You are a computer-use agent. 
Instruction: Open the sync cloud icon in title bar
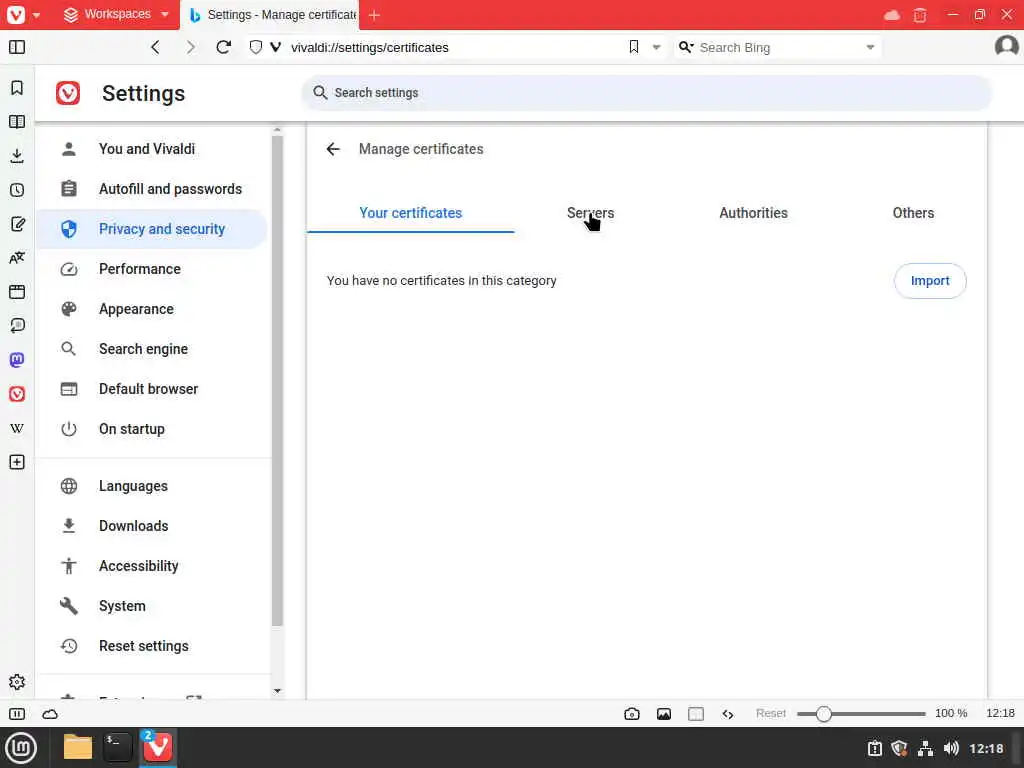point(892,14)
